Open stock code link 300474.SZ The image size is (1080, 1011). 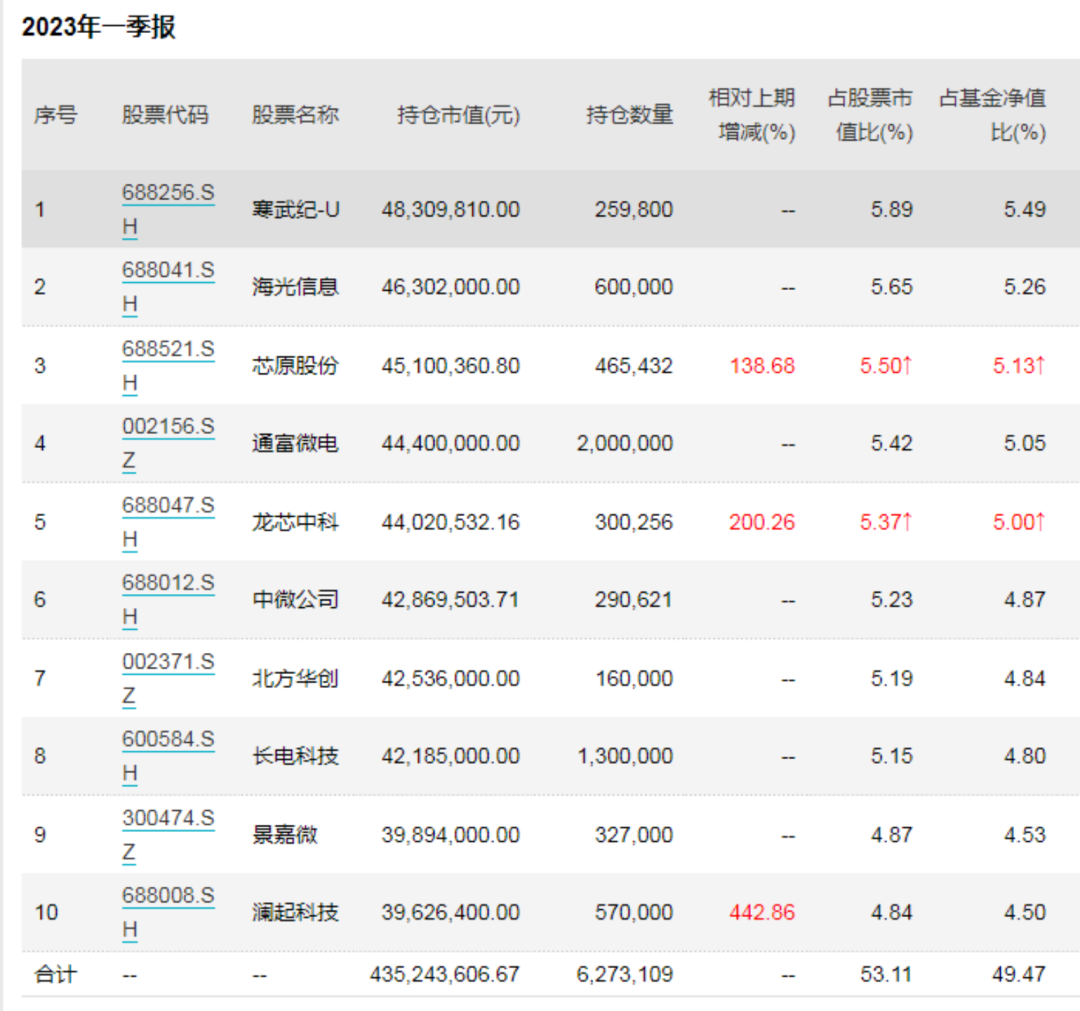pyautogui.click(x=168, y=835)
